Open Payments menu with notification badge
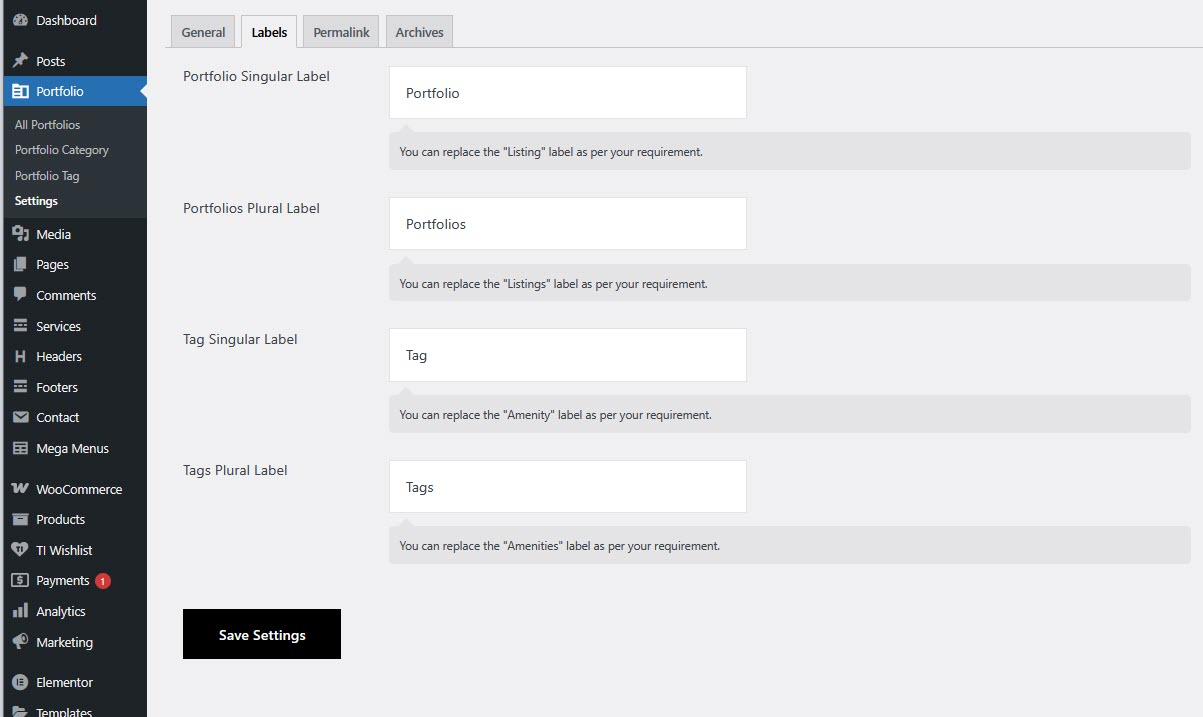 63,580
